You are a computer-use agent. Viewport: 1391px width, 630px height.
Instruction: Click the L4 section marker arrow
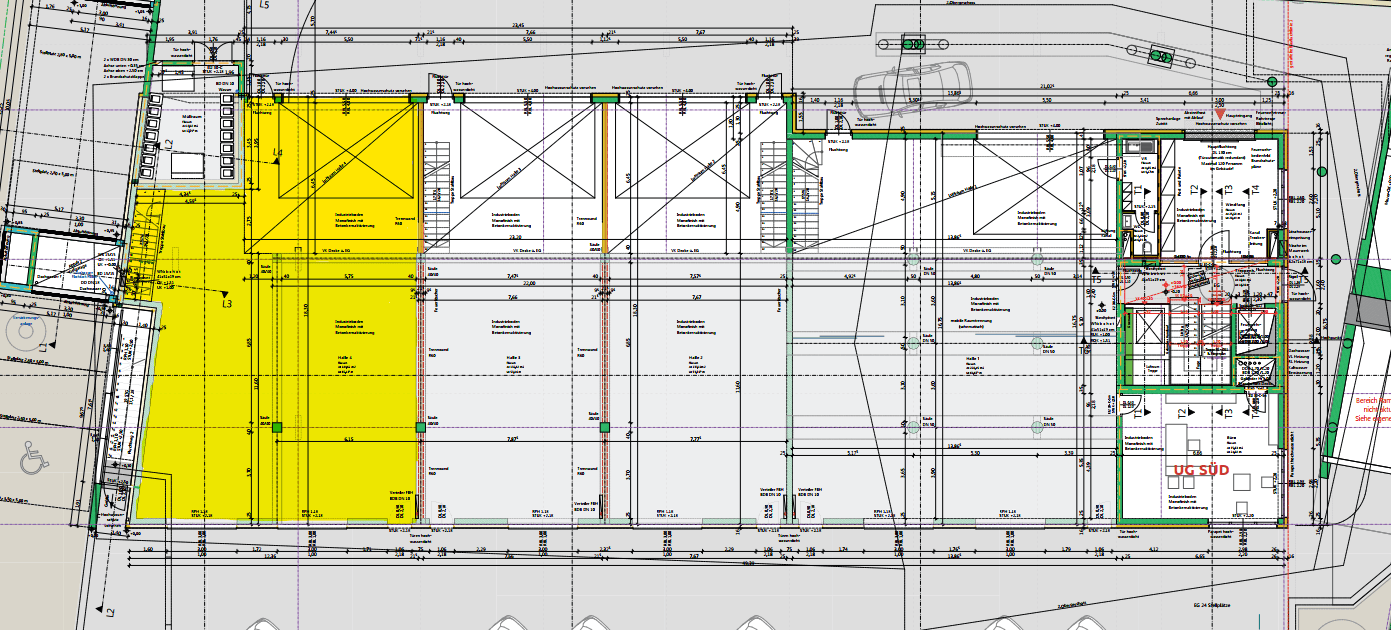click(277, 154)
